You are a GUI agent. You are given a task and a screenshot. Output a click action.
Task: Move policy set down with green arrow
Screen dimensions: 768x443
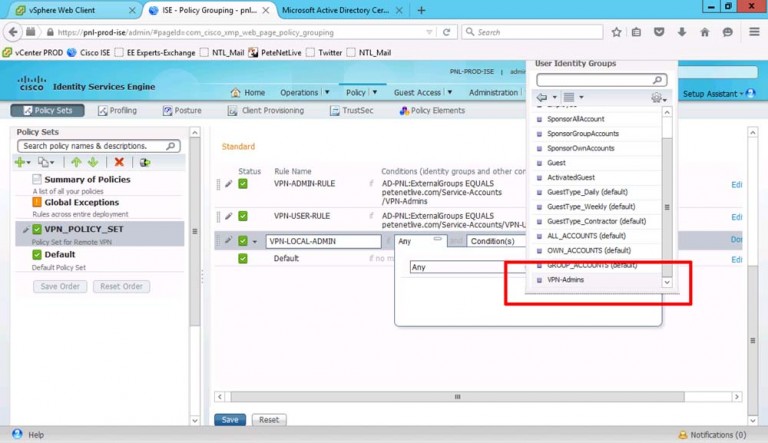(x=93, y=162)
